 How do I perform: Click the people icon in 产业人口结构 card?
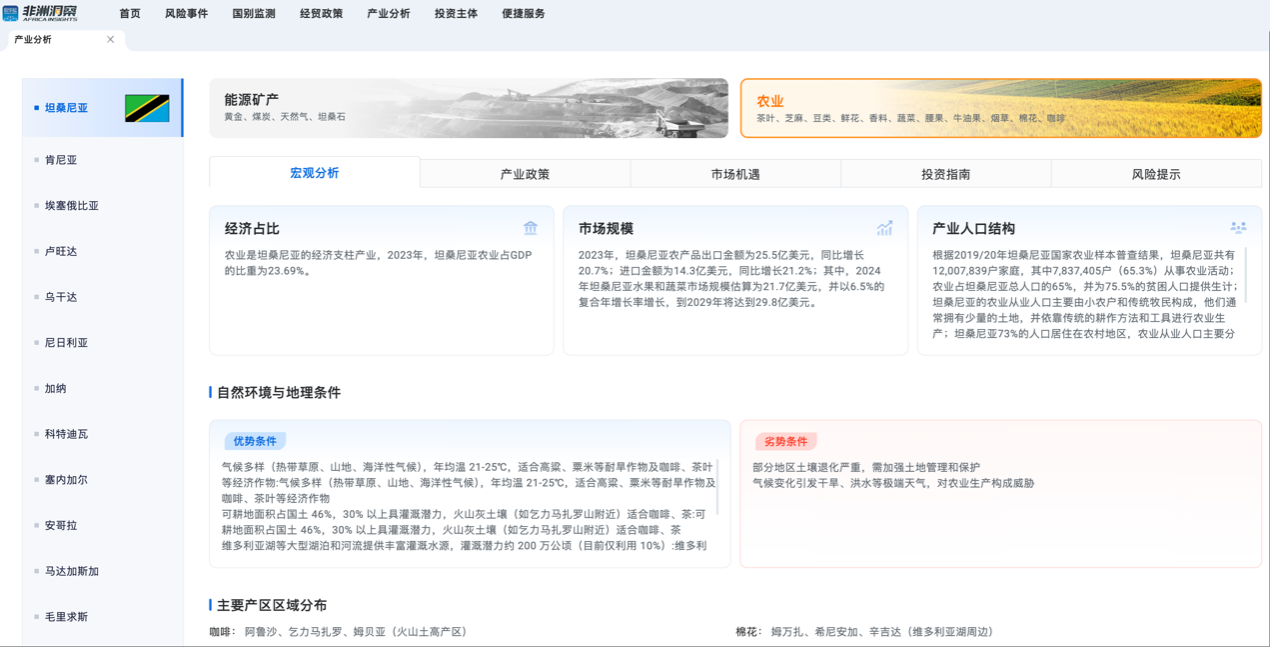coord(1238,228)
